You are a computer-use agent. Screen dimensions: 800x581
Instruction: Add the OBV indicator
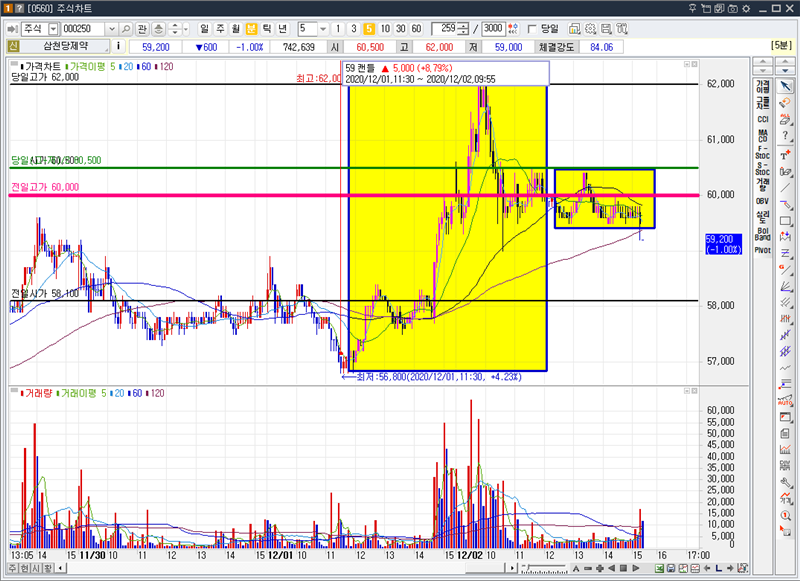point(762,201)
